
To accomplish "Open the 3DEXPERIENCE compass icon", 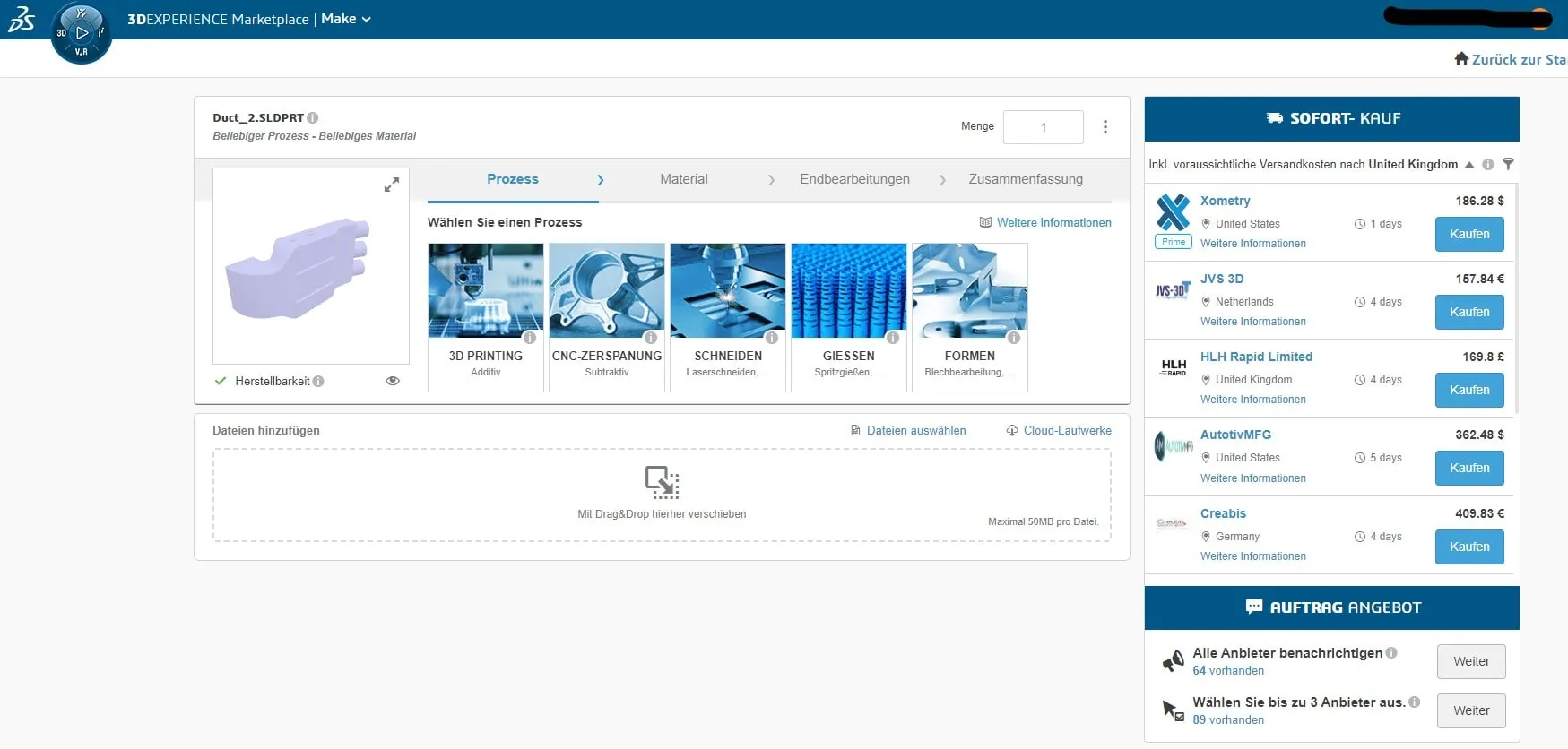I will pos(82,33).
